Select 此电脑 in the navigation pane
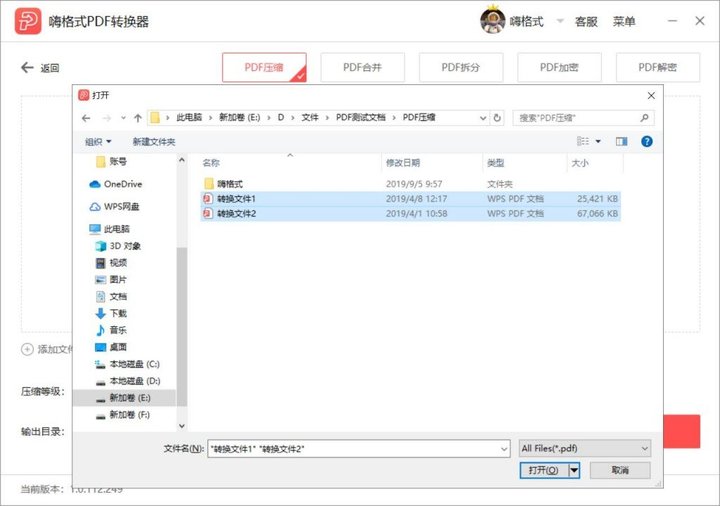Viewport: 720px width, 506px height. pos(110,229)
